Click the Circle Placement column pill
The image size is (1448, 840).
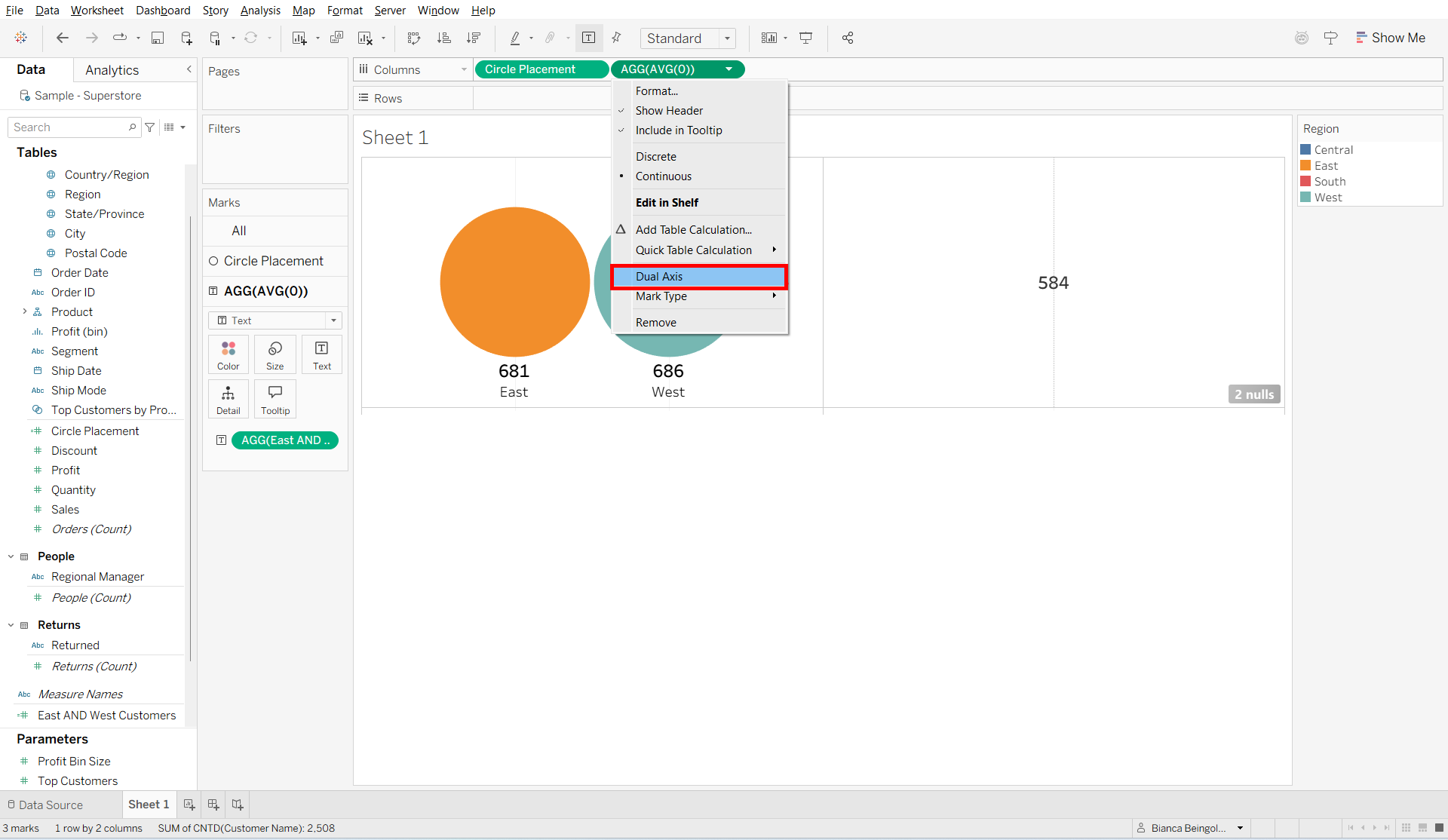[541, 69]
